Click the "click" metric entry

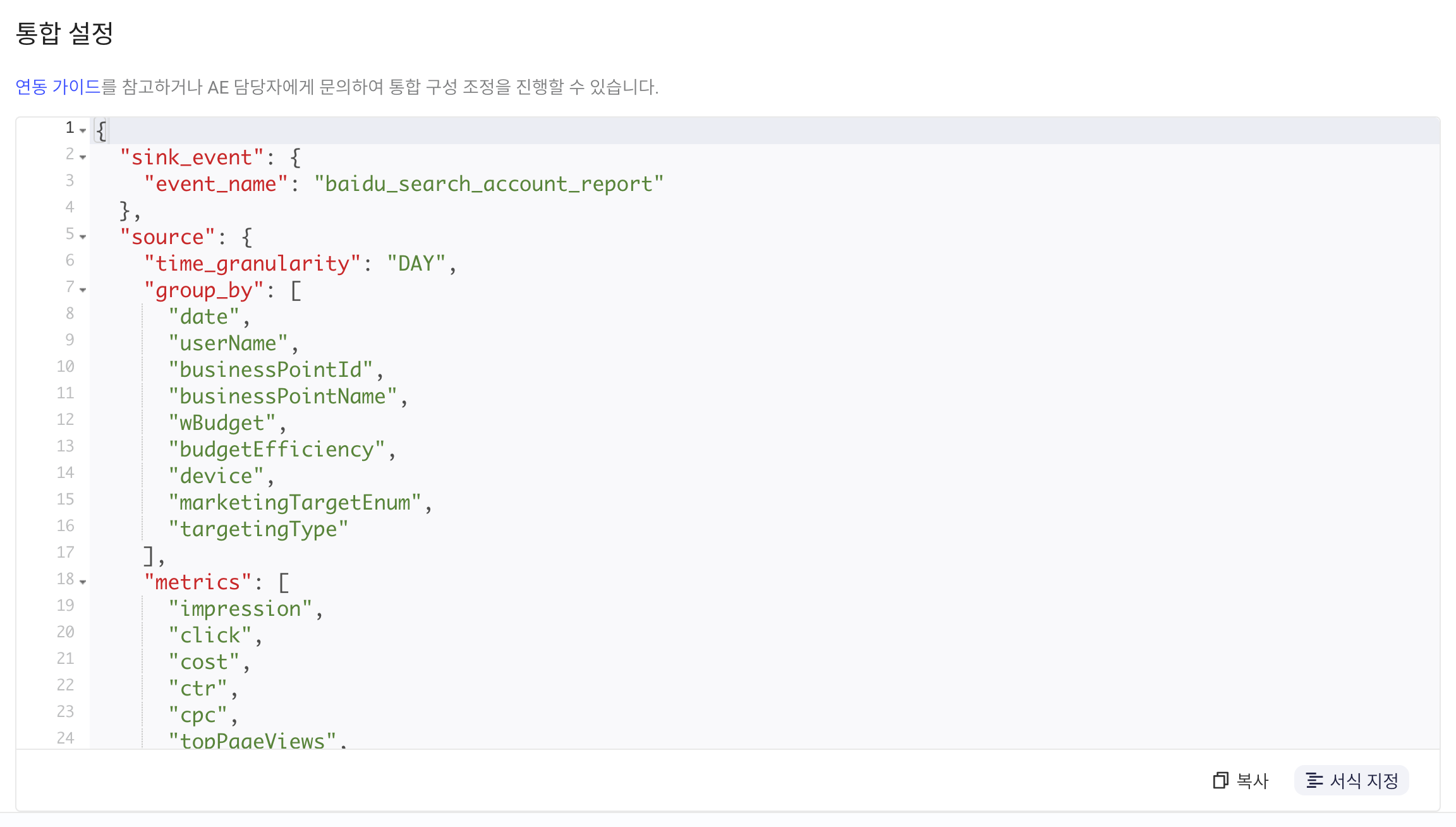[210, 635]
